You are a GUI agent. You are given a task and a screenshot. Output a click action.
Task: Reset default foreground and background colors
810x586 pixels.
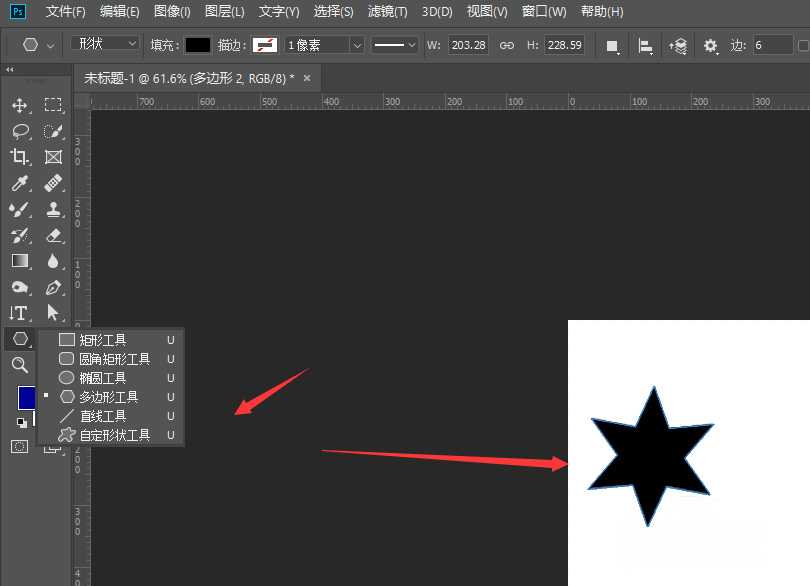[22, 422]
